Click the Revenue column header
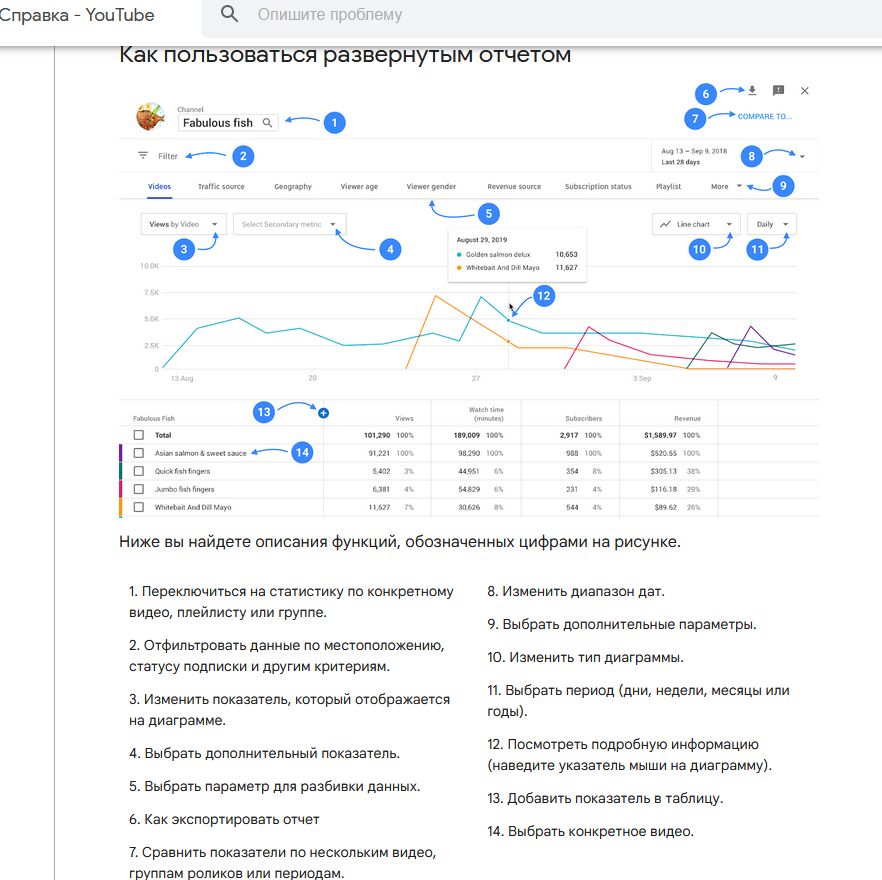Viewport: 882px width, 880px height. [x=687, y=419]
